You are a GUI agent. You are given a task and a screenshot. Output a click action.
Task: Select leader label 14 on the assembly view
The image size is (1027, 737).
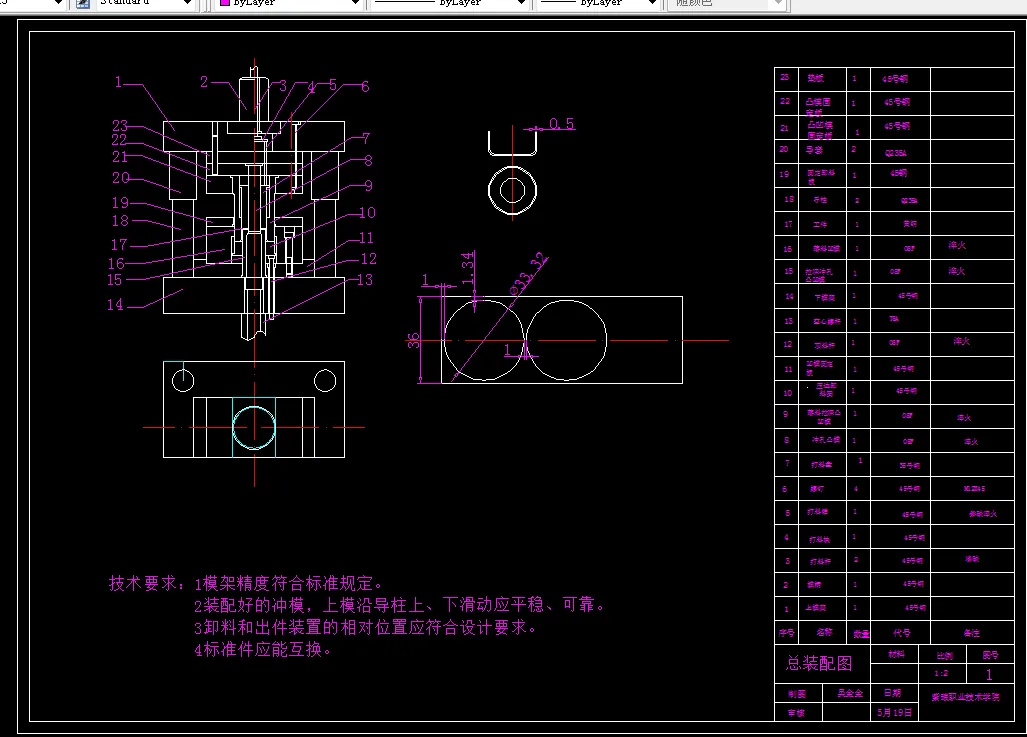pyautogui.click(x=115, y=305)
